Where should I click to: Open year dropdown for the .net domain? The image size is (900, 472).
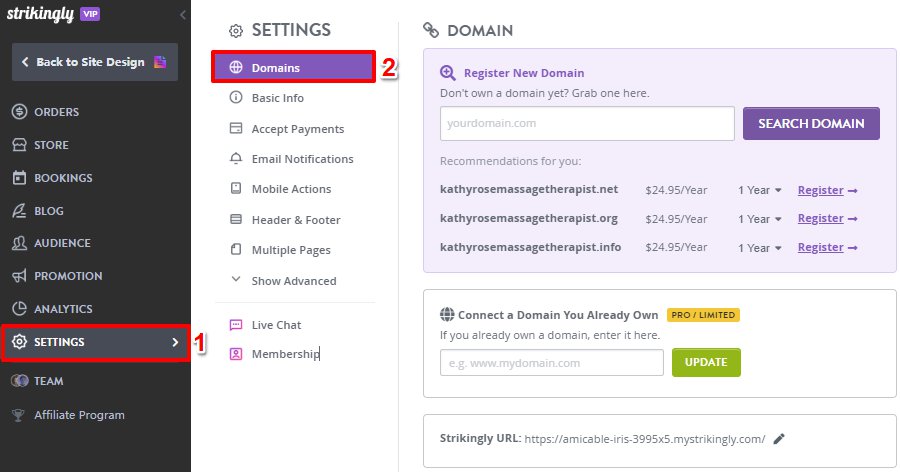[760, 190]
